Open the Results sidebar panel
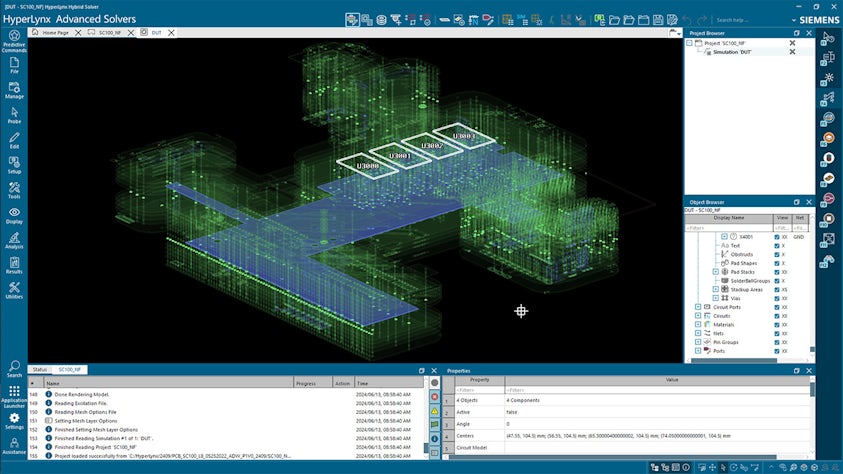This screenshot has width=843, height=474. pyautogui.click(x=14, y=265)
